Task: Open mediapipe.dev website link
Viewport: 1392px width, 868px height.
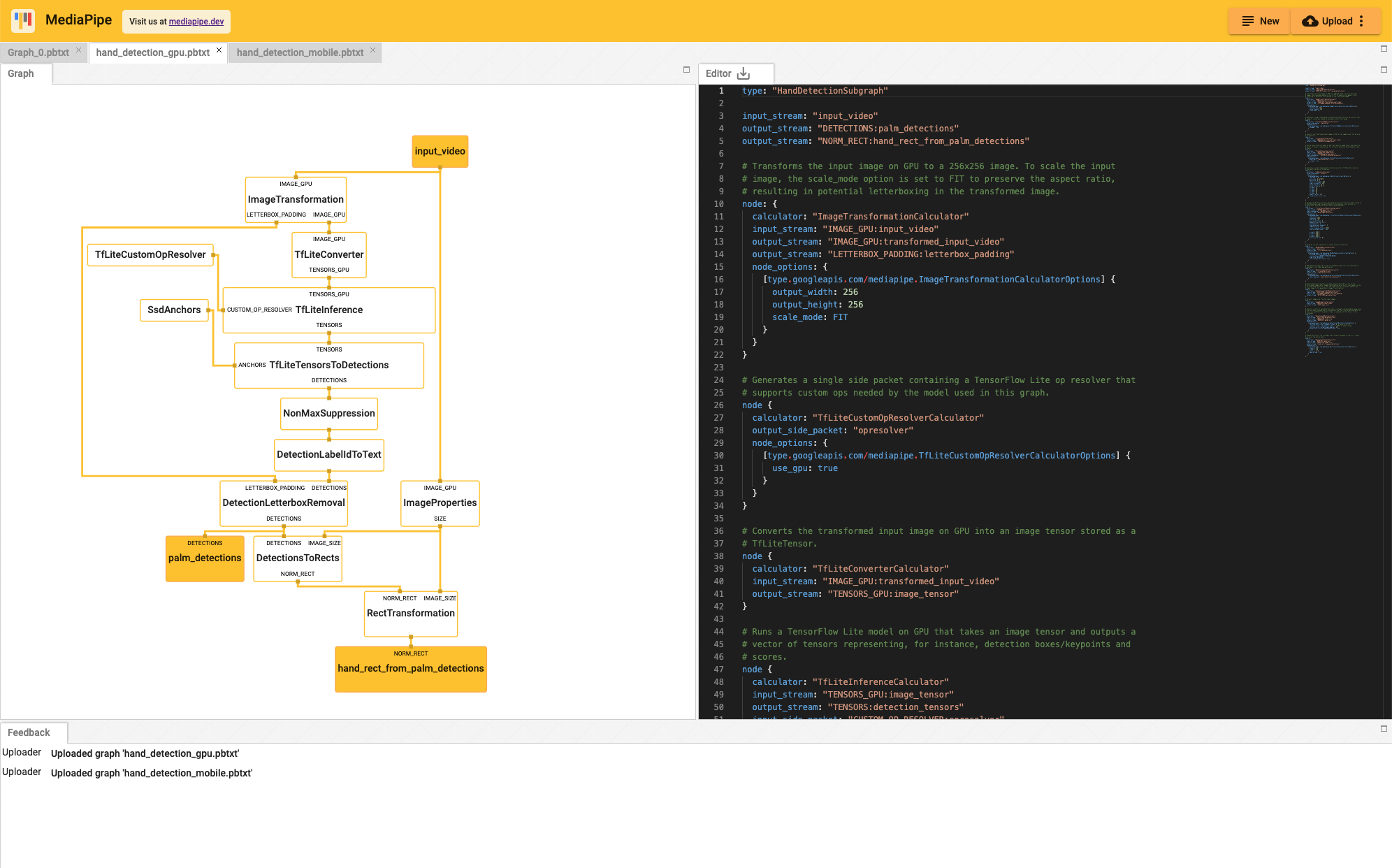Action: pyautogui.click(x=197, y=21)
